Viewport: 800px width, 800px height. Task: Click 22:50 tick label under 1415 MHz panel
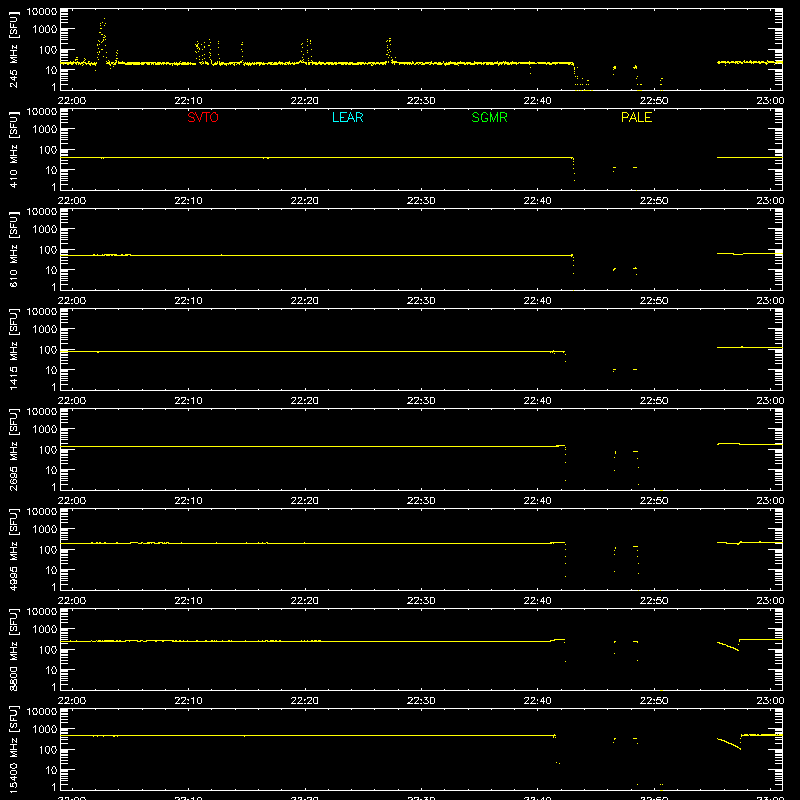coord(654,401)
